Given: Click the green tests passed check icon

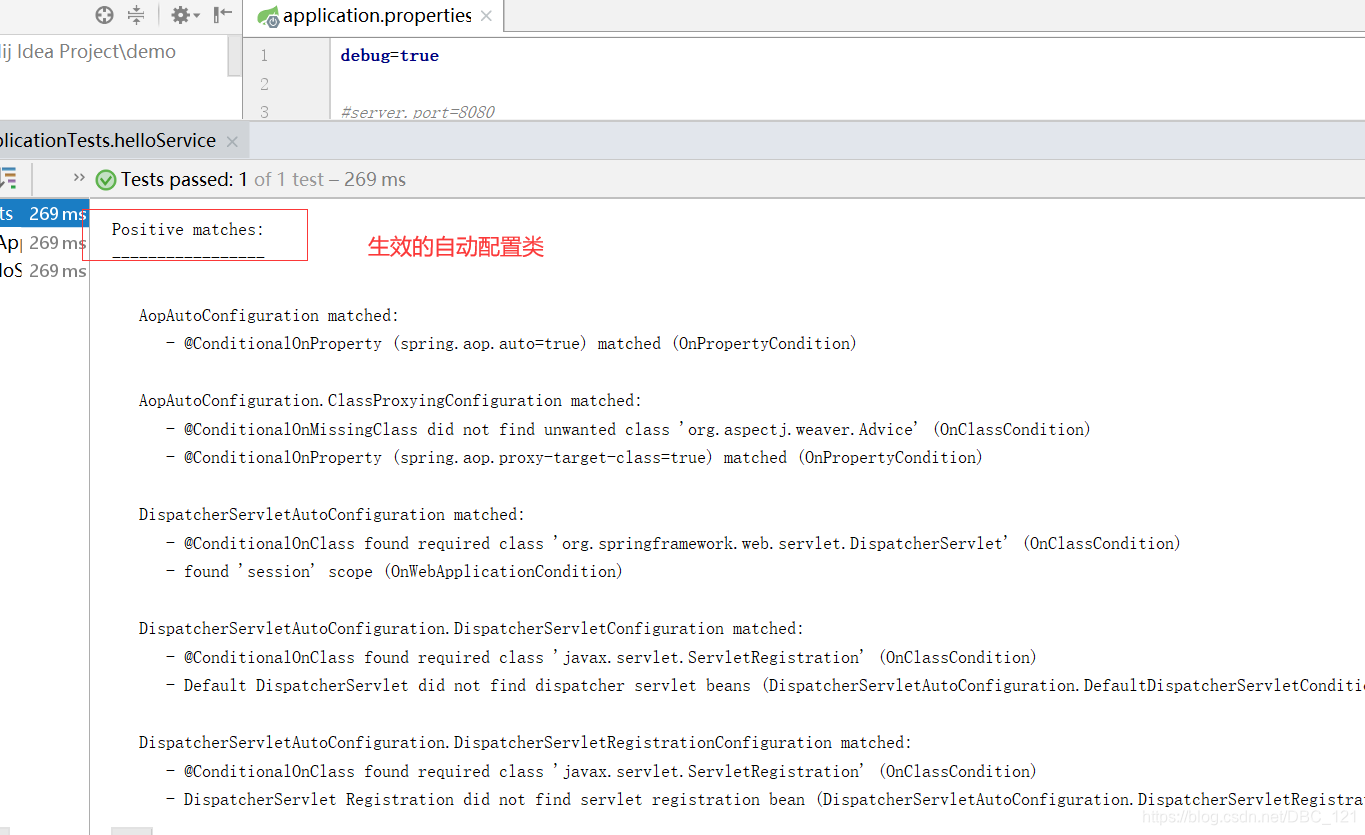Looking at the screenshot, I should [x=105, y=180].
